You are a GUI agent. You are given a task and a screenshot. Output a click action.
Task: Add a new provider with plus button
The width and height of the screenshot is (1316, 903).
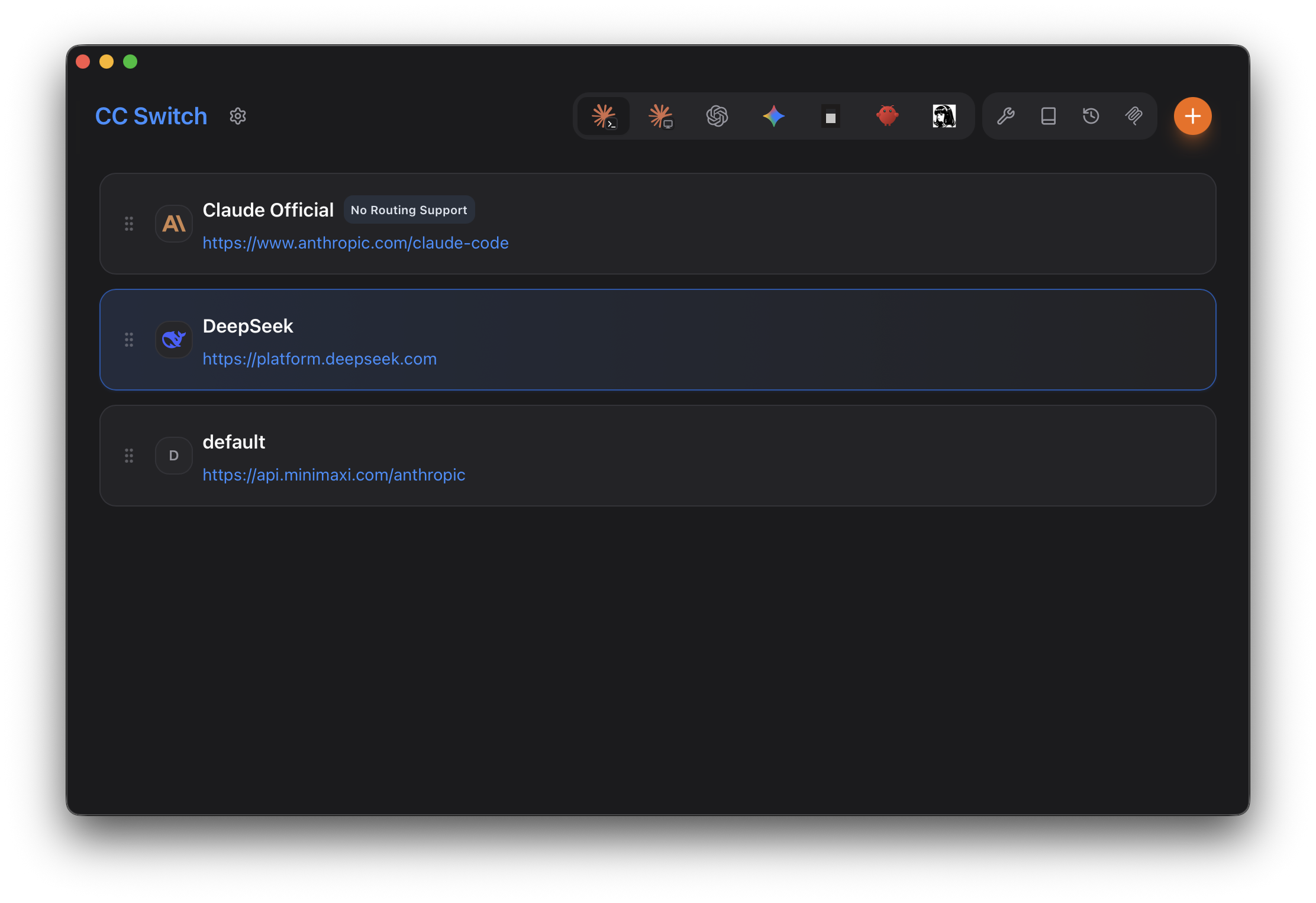coord(1193,116)
